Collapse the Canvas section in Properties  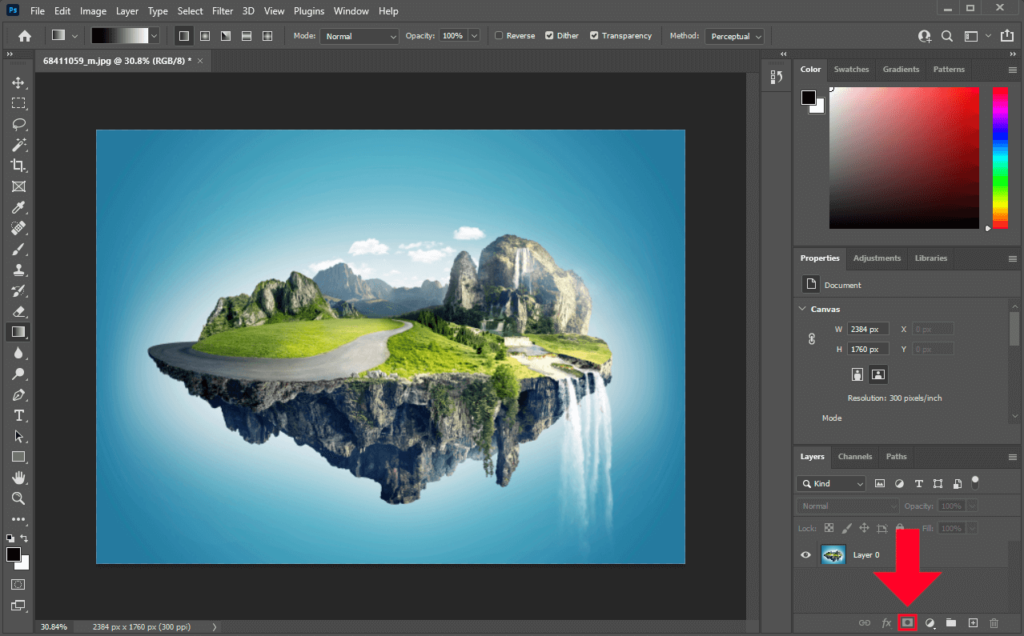801,309
